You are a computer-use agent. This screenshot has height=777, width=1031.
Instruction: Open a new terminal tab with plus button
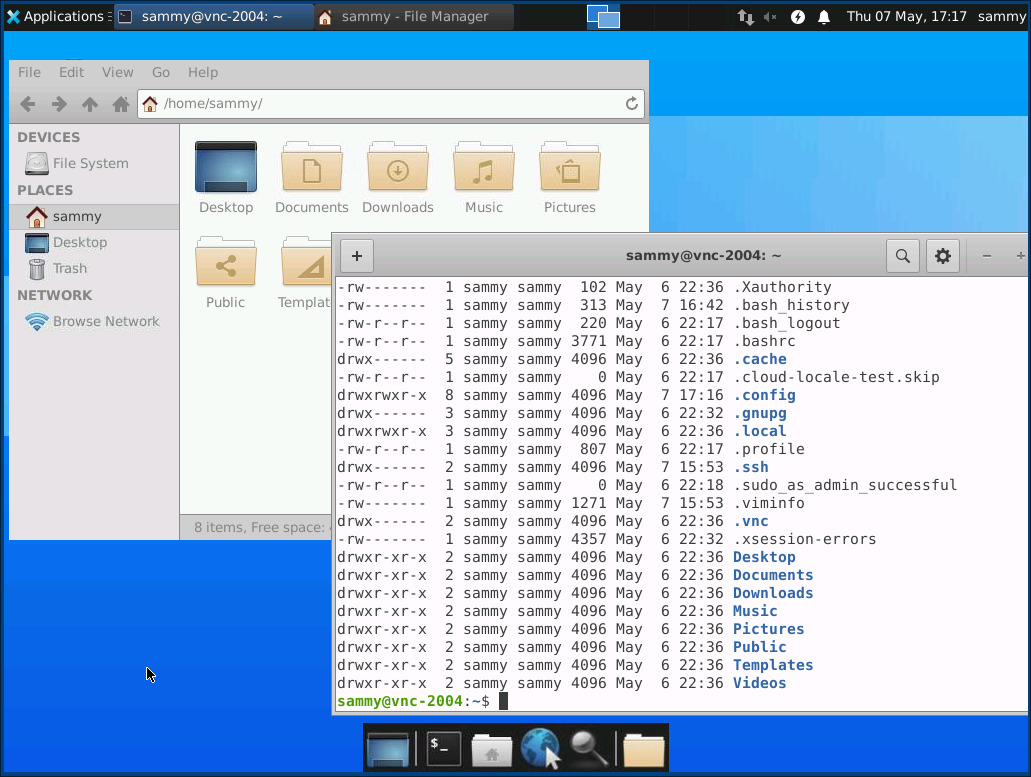pos(357,255)
